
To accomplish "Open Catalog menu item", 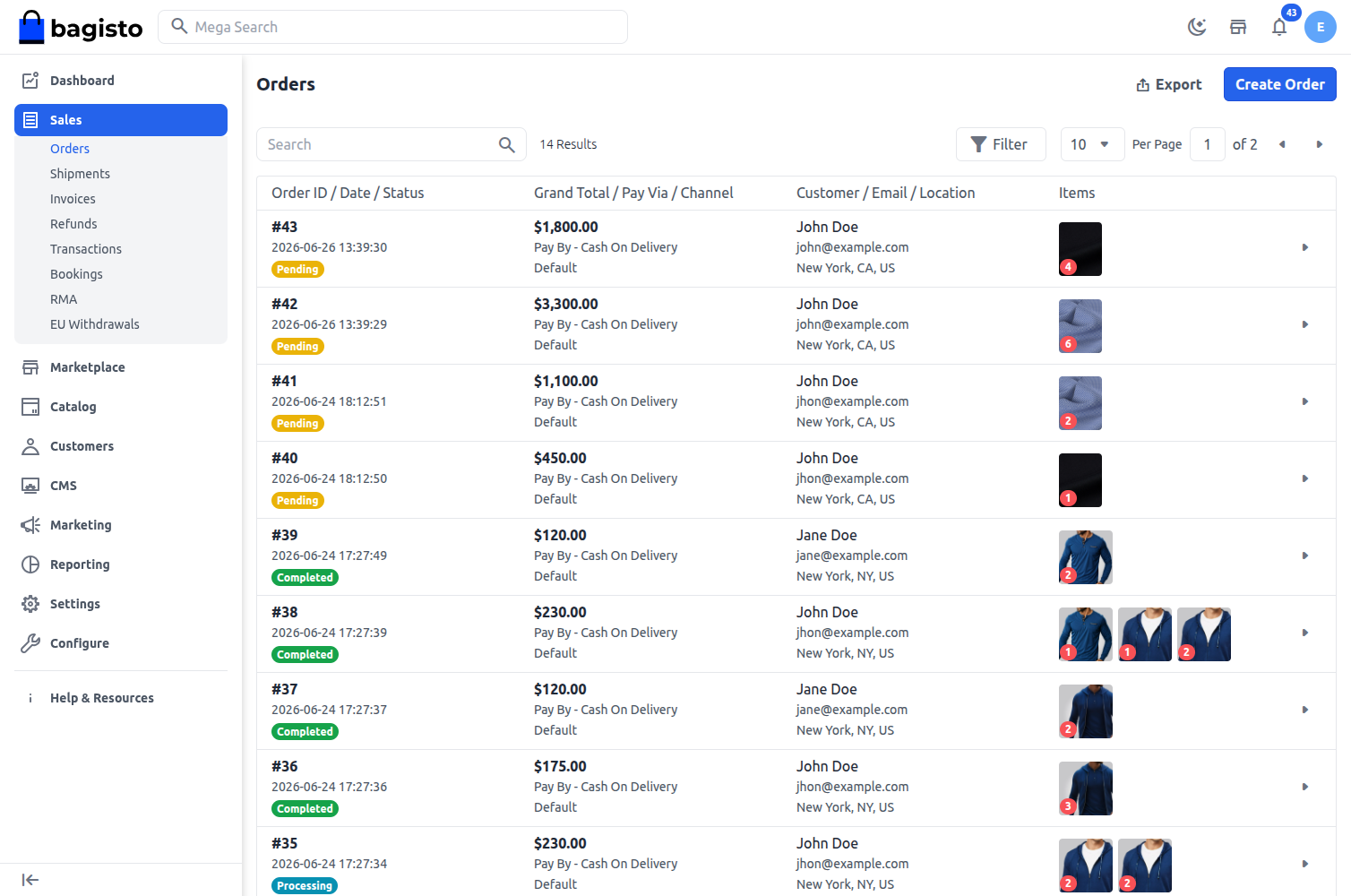I will pos(121,407).
